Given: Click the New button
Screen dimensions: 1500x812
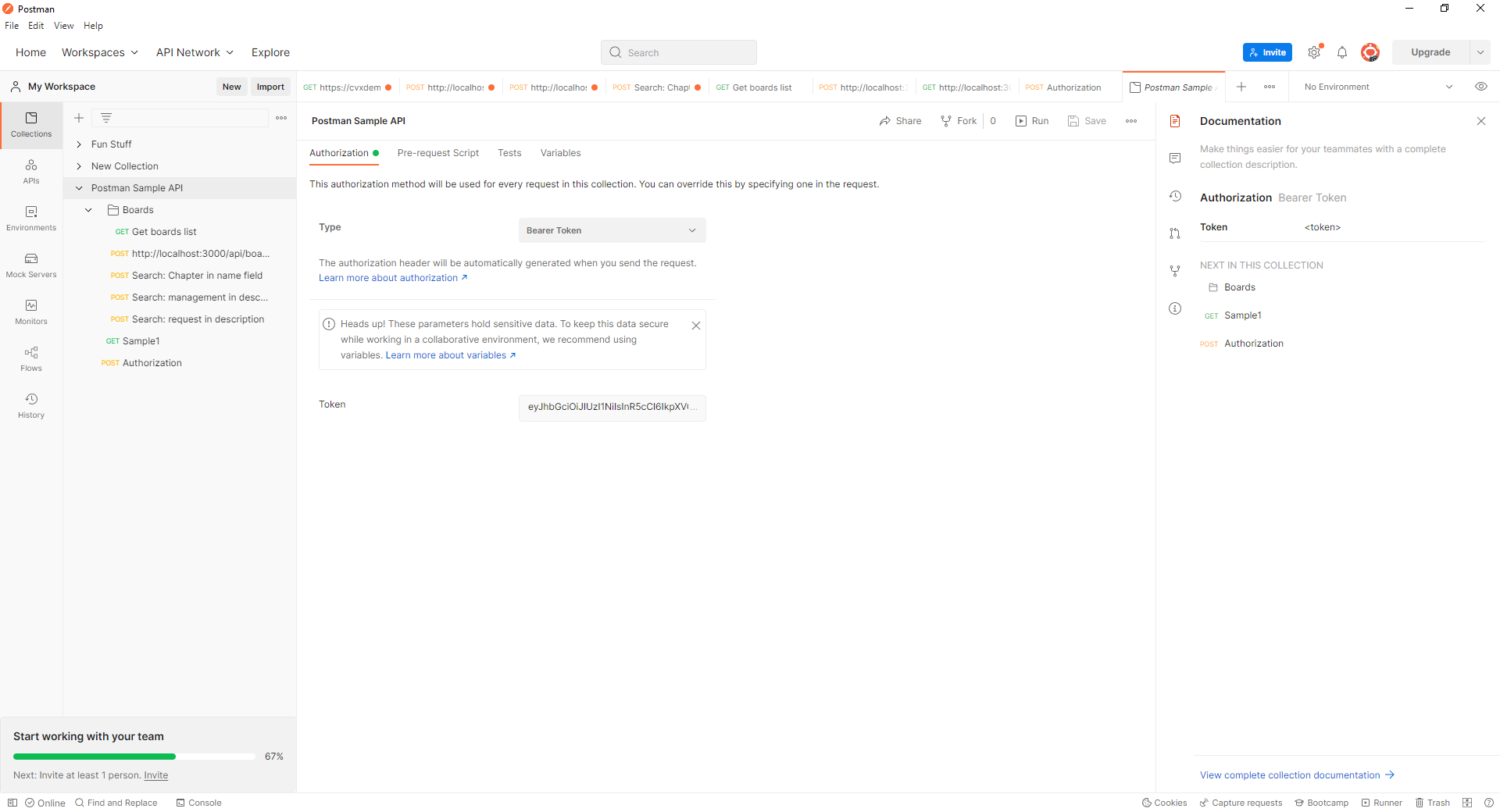Looking at the screenshot, I should pos(232,87).
